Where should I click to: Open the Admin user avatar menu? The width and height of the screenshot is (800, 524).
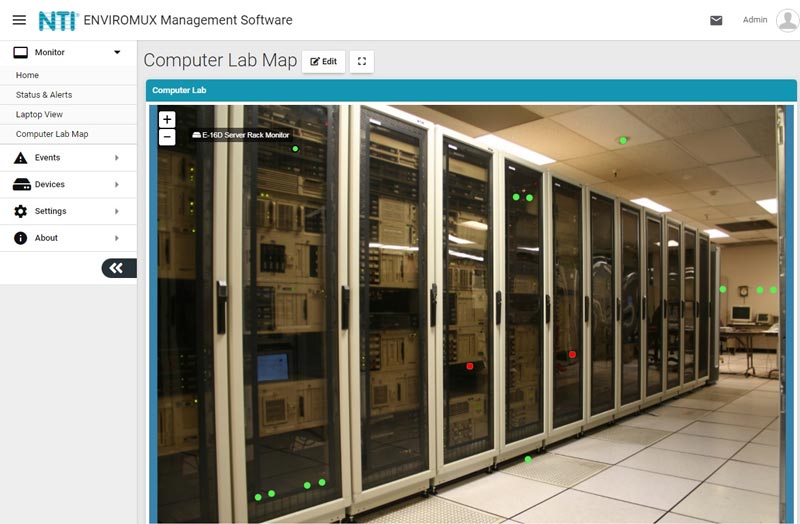[x=787, y=20]
